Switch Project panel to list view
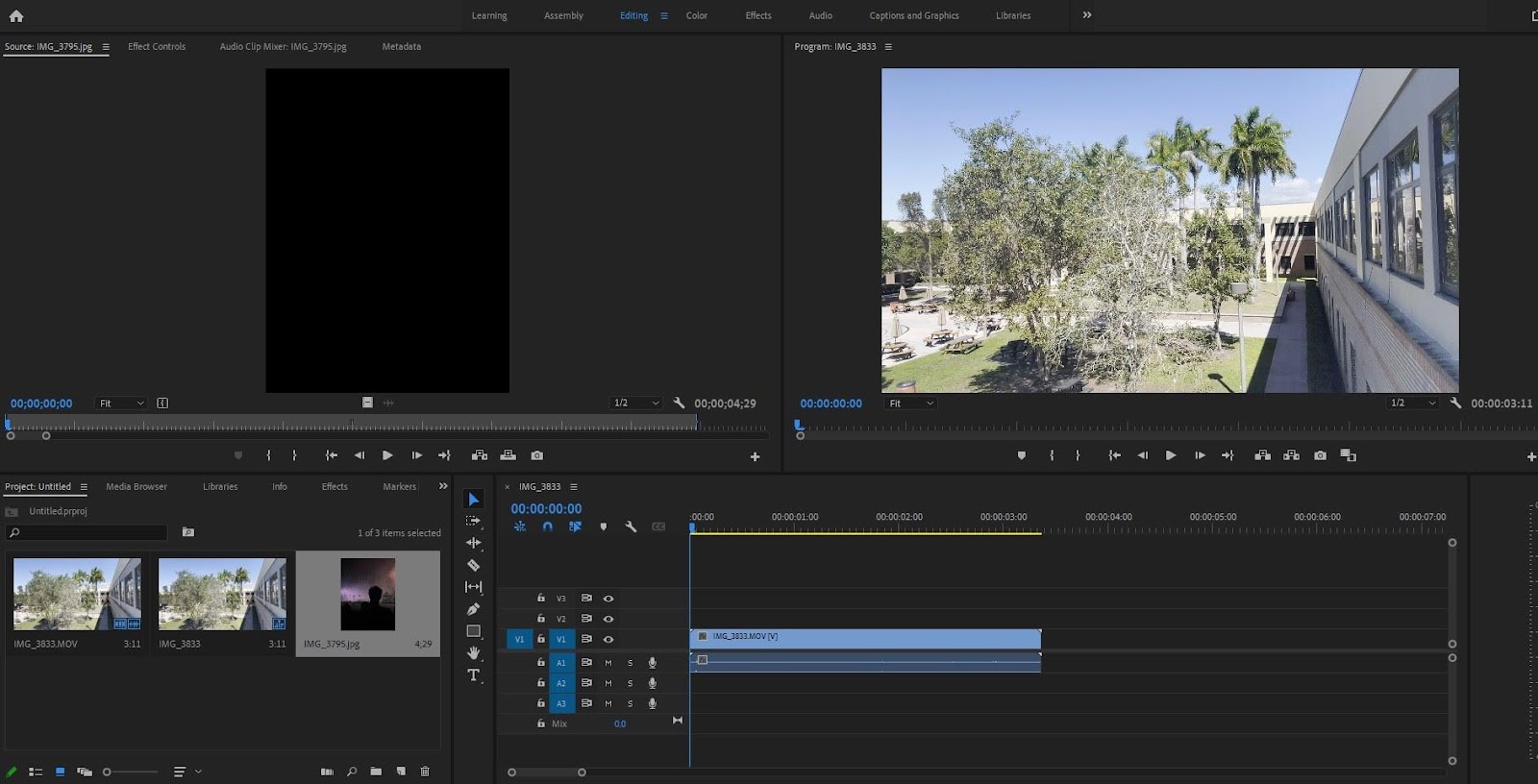The height and width of the screenshot is (784, 1538). 36,772
